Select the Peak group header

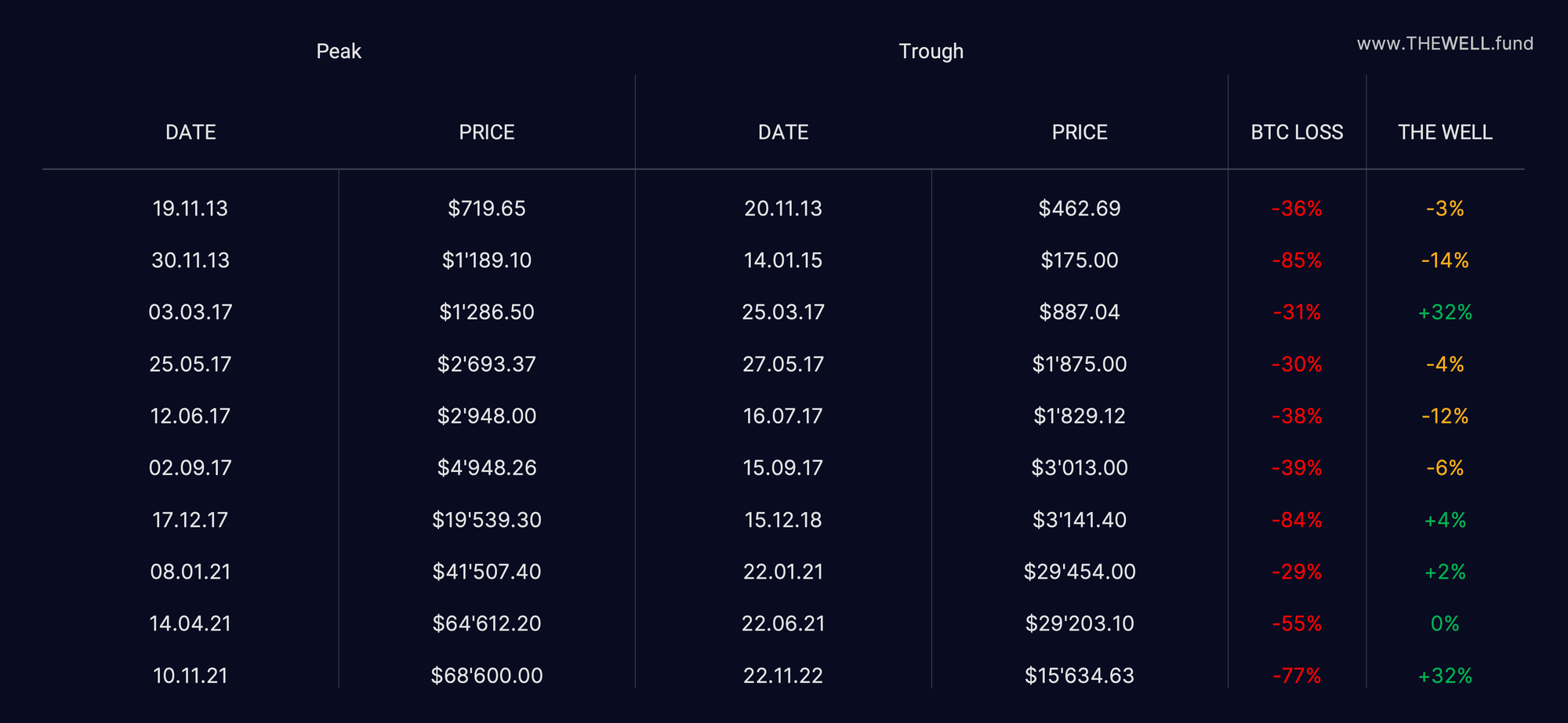tap(339, 52)
